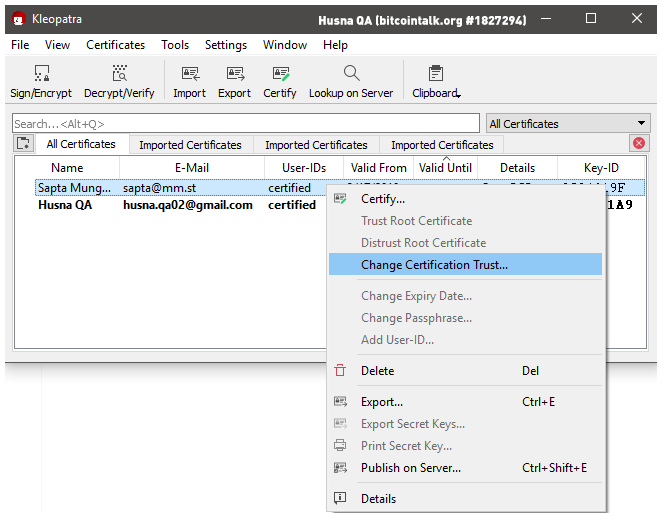This screenshot has width=663, height=519.
Task: Switch to the third Imported Certificates tab
Action: pyautogui.click(x=442, y=145)
